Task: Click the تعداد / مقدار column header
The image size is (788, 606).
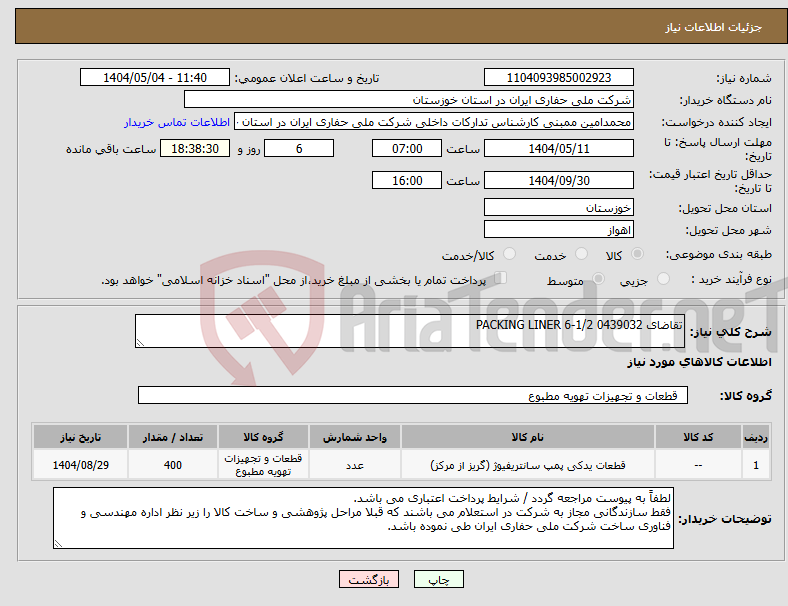Action: [172, 437]
